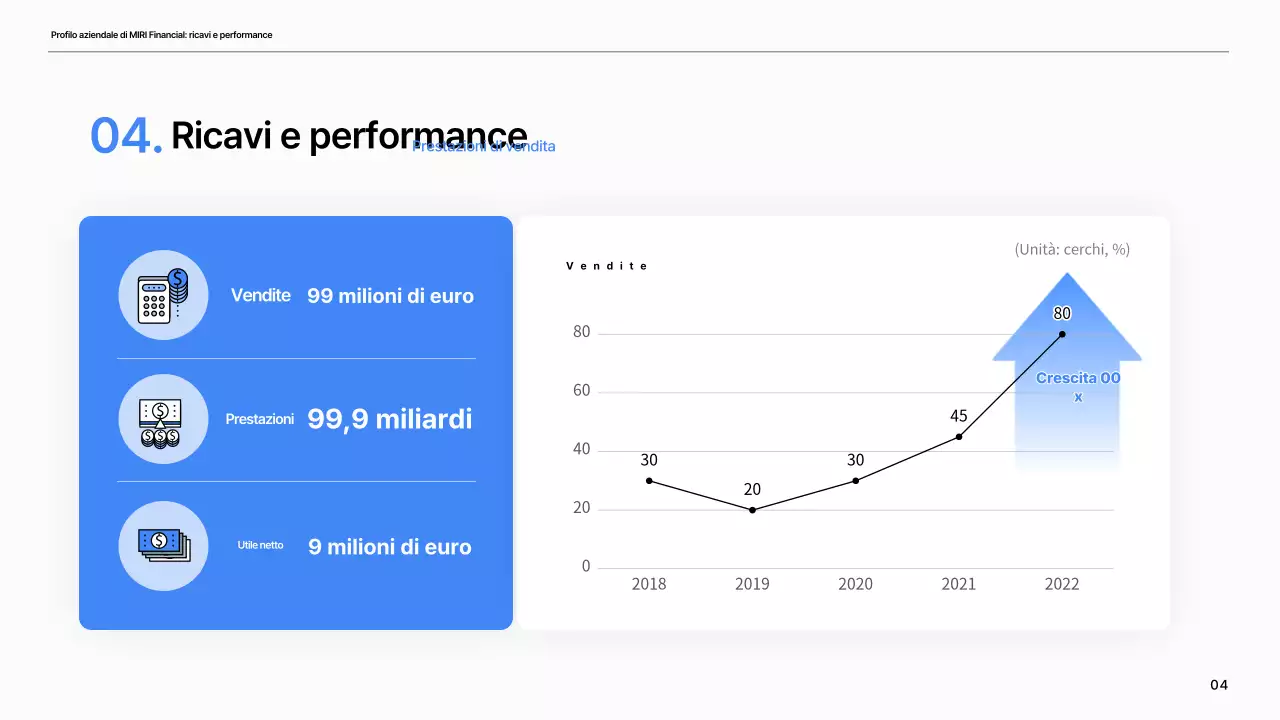Click the 2020 chart data point

tap(855, 481)
